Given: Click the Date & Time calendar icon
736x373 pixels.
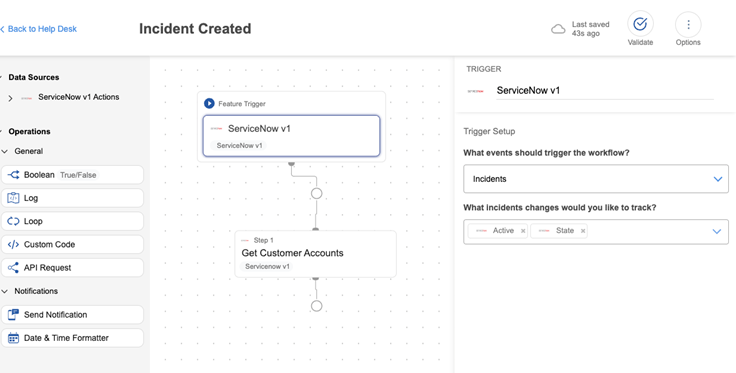Looking at the screenshot, I should [13, 338].
